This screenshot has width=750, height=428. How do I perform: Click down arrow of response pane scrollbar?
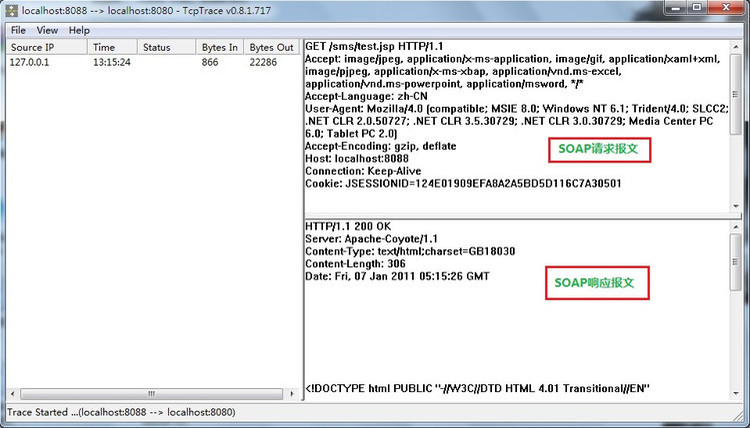[x=736, y=394]
